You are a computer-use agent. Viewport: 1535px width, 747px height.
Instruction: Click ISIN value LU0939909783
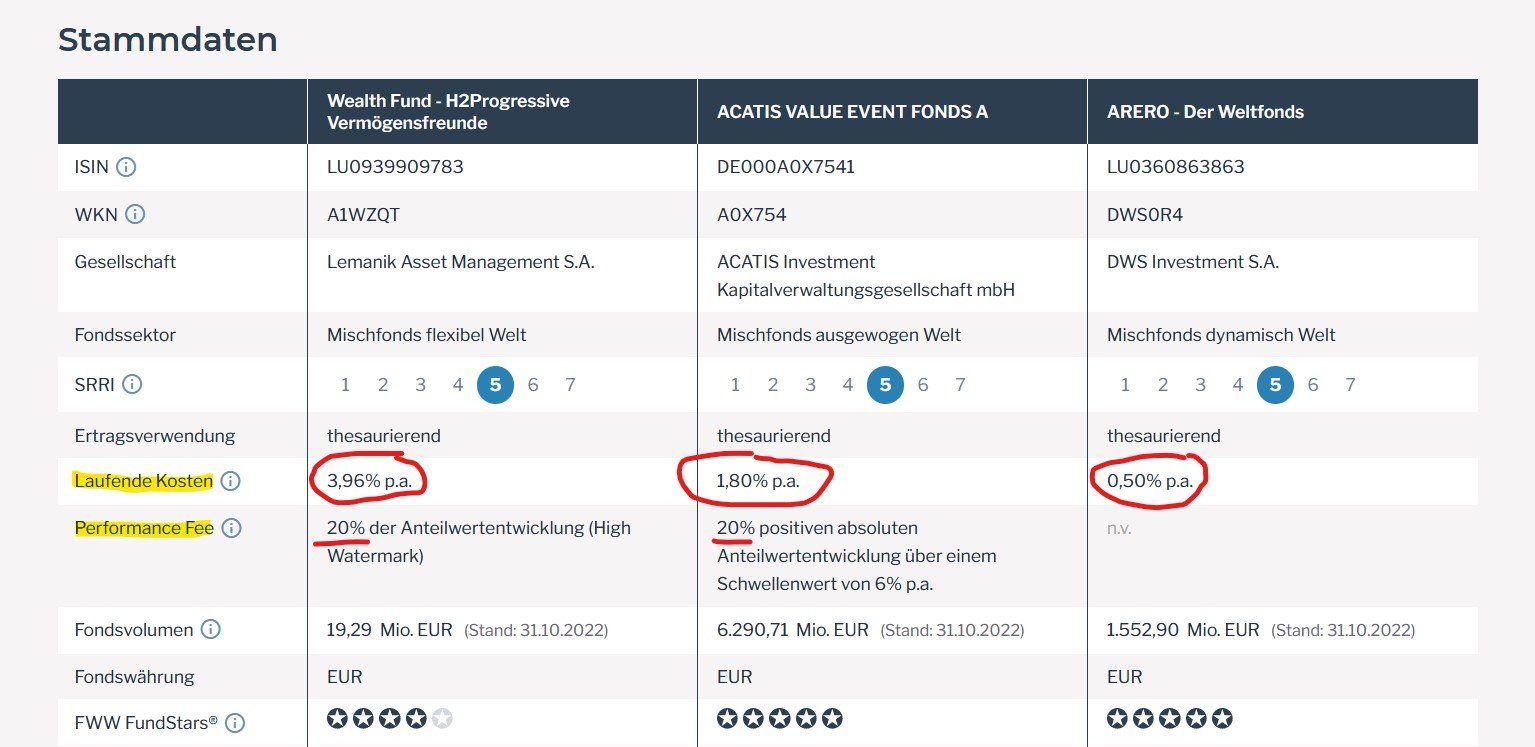(395, 167)
